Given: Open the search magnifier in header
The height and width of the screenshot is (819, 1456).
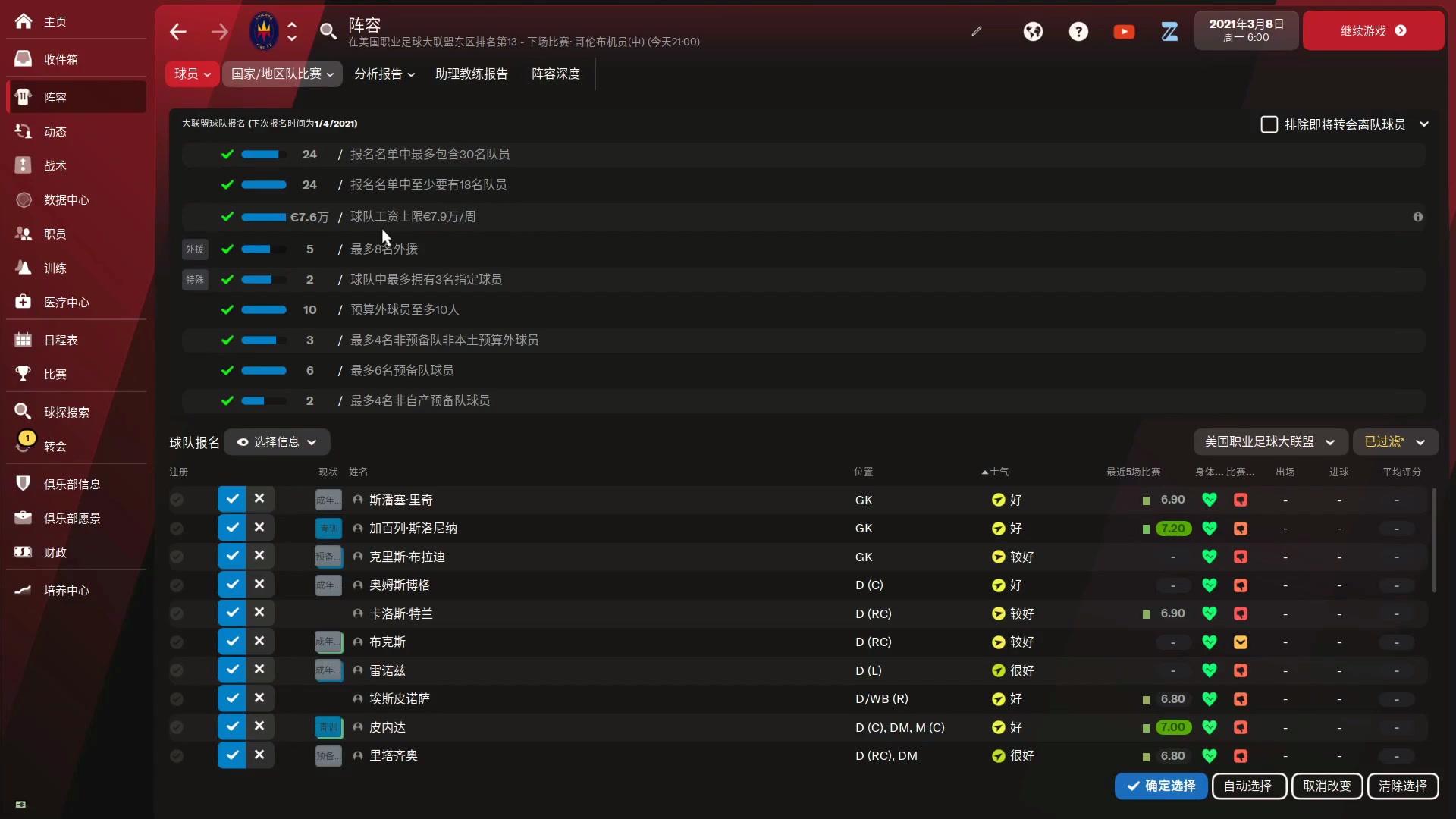Looking at the screenshot, I should point(328,31).
